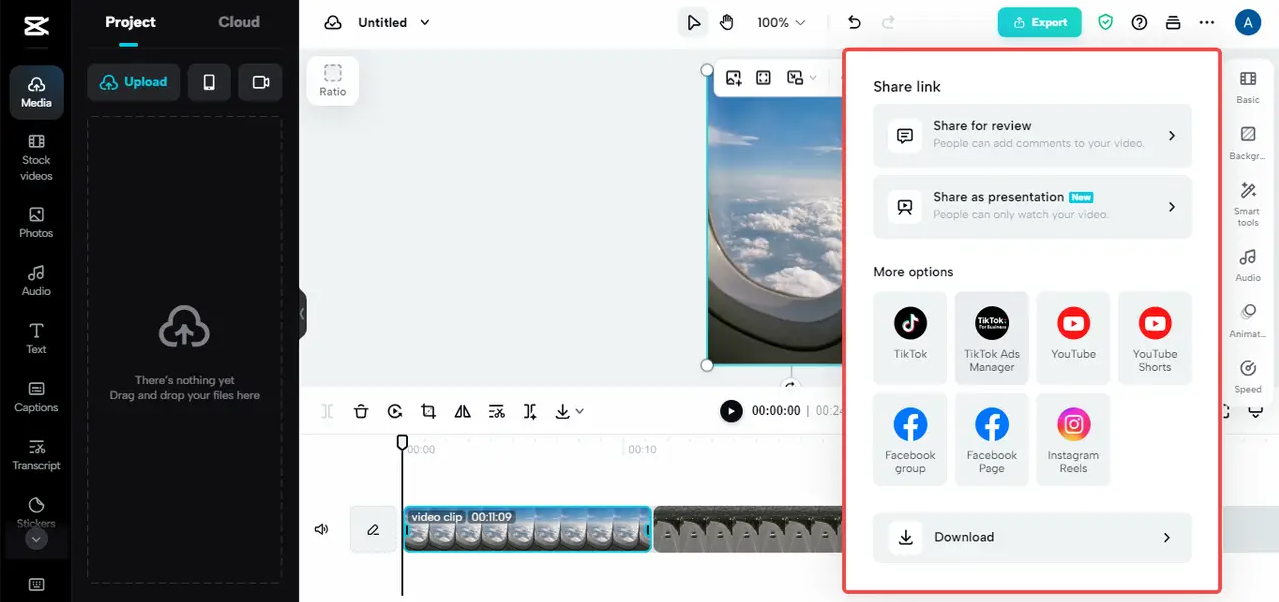
Task: Open Audio panel on right sidebar
Action: (1248, 265)
